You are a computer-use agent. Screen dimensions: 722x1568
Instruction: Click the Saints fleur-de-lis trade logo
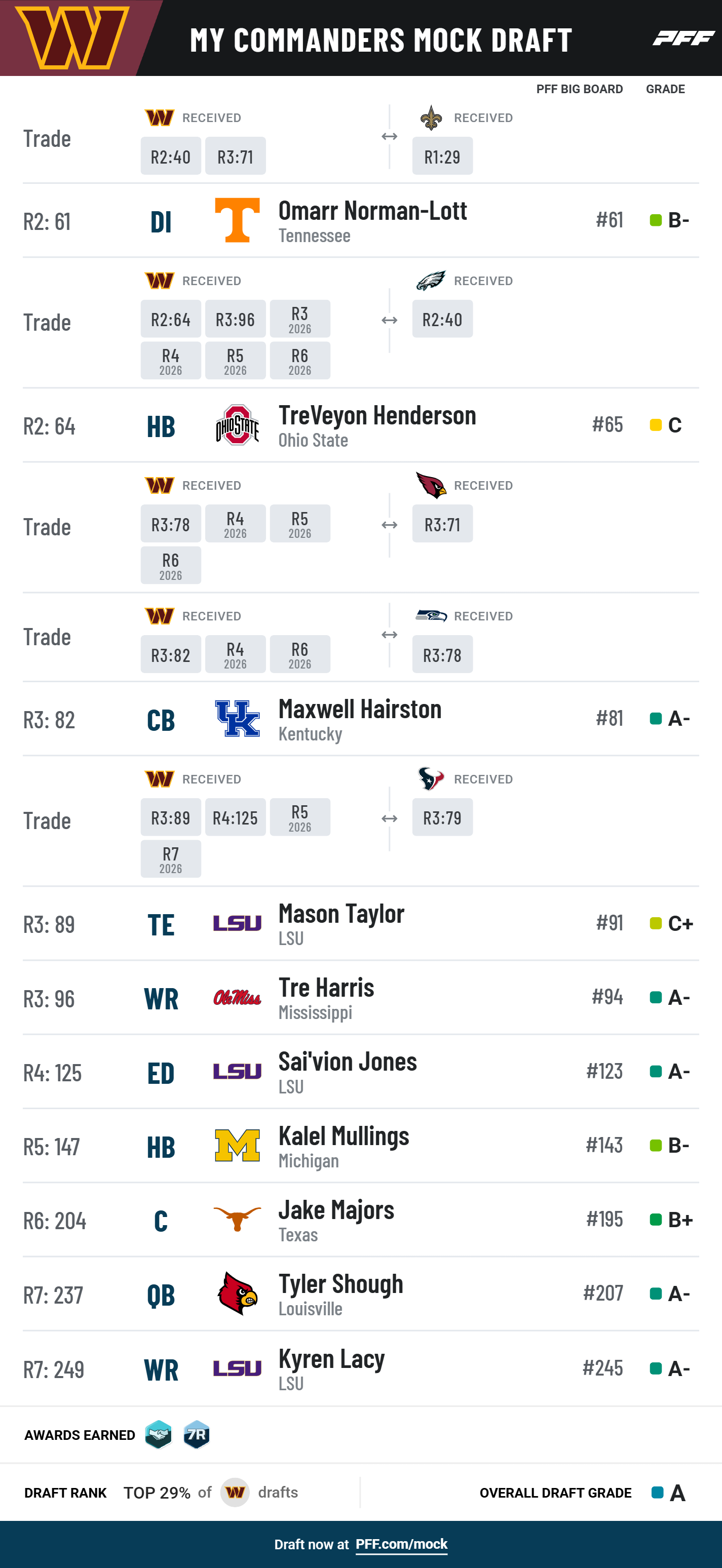[431, 117]
